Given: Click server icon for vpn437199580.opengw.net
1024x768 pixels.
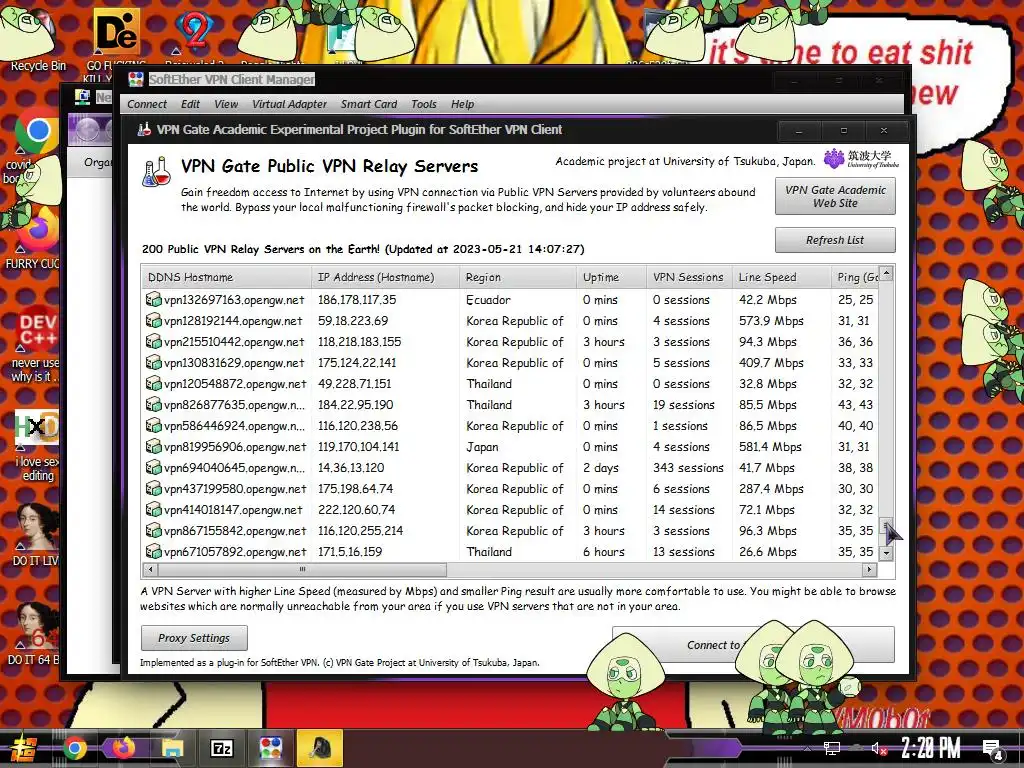Looking at the screenshot, I should tap(153, 488).
